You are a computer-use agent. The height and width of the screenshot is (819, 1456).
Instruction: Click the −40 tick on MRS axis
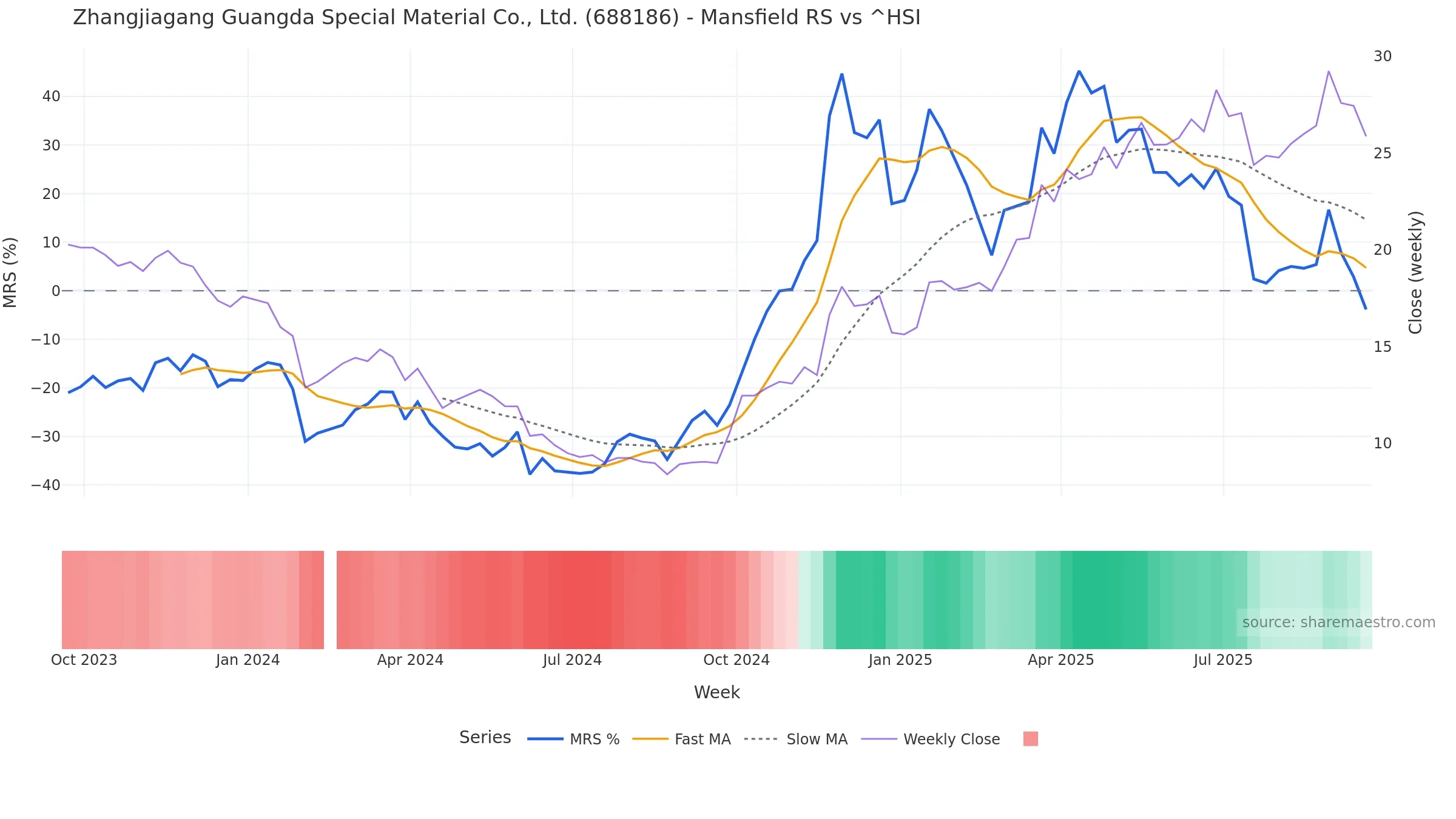[45, 485]
